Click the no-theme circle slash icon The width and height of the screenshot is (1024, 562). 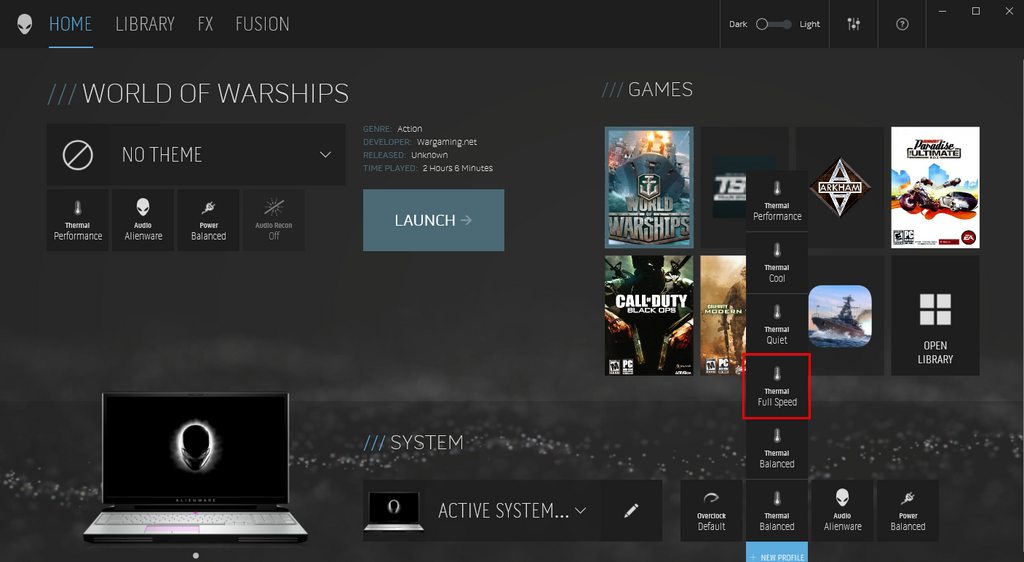(78, 155)
